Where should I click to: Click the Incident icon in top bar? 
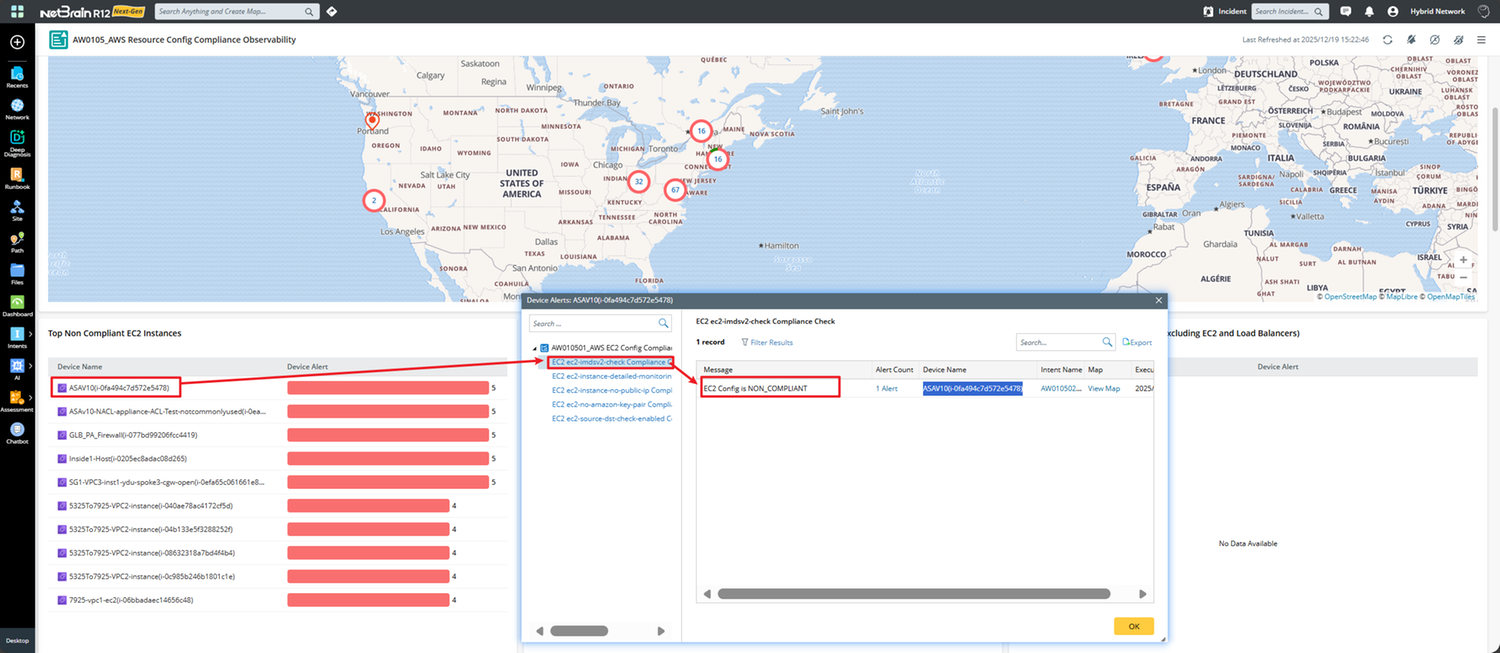pyautogui.click(x=1209, y=11)
